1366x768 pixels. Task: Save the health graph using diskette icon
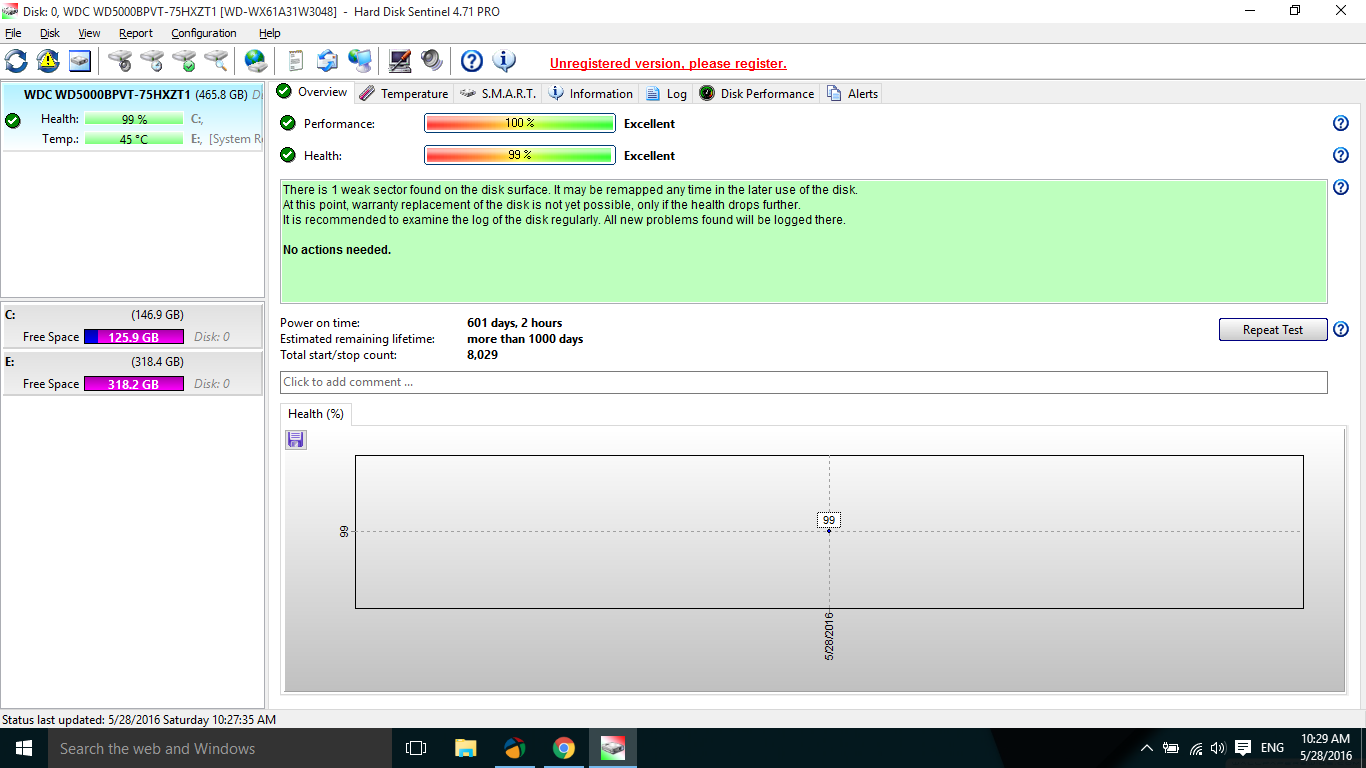click(x=295, y=439)
